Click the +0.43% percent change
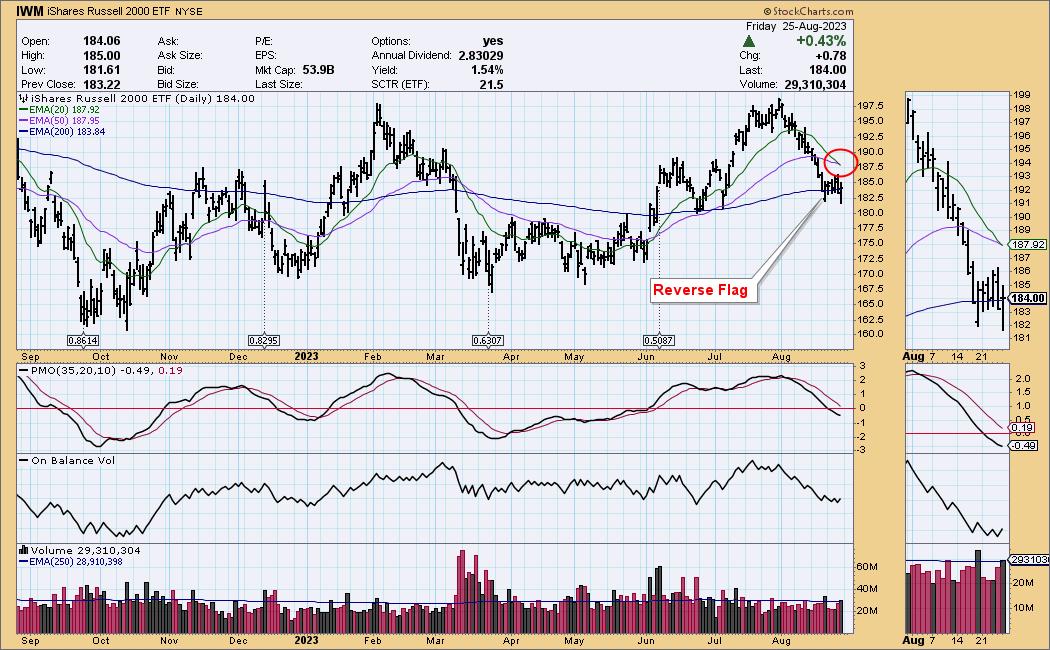The width and height of the screenshot is (1050, 650). [x=821, y=41]
